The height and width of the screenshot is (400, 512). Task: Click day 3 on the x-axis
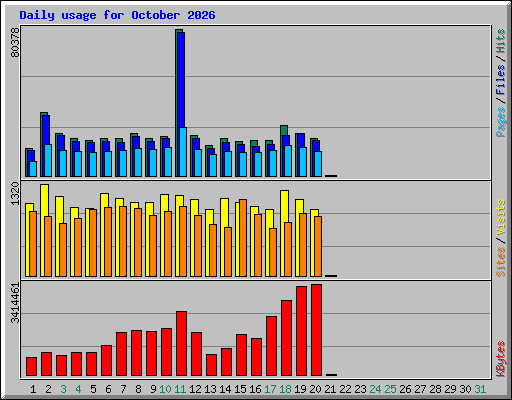[x=63, y=389]
